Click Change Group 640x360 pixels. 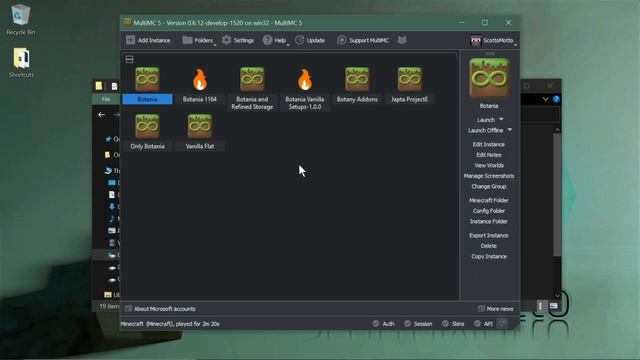(489, 187)
